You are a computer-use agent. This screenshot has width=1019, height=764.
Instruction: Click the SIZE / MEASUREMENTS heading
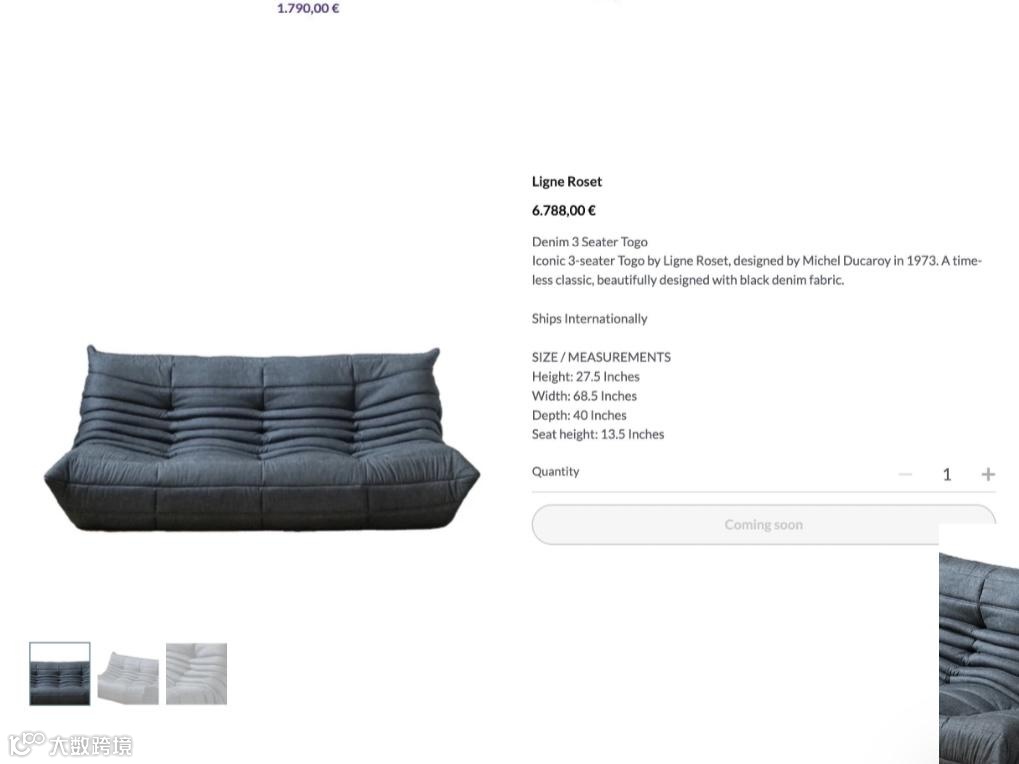coord(601,357)
